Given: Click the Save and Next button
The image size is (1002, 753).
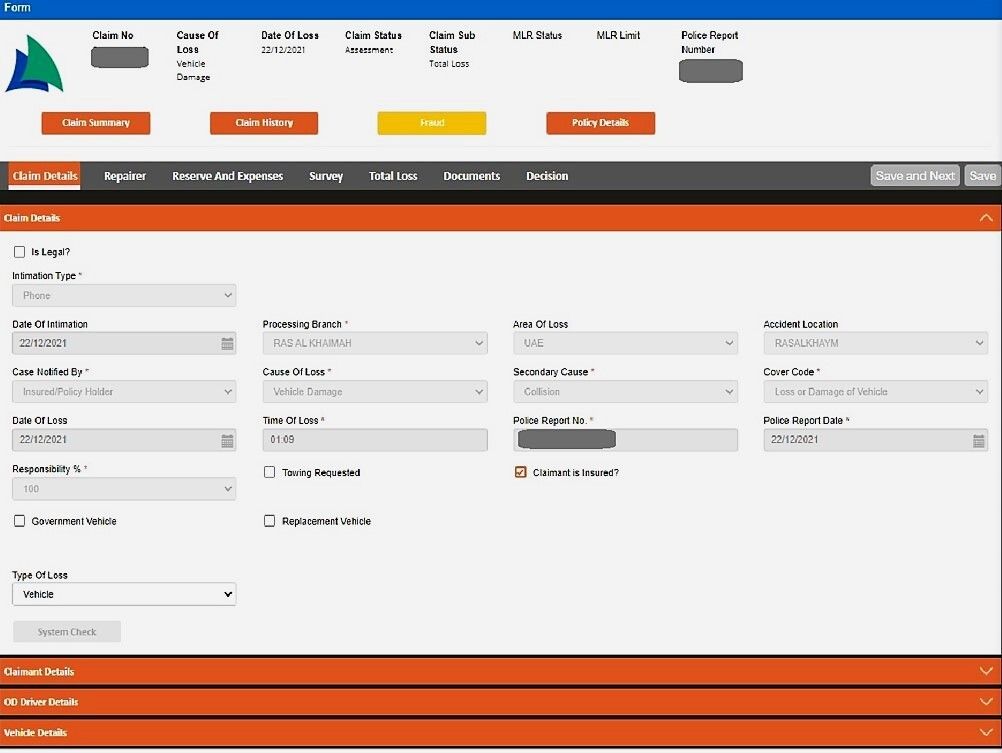Looking at the screenshot, I should click(914, 176).
